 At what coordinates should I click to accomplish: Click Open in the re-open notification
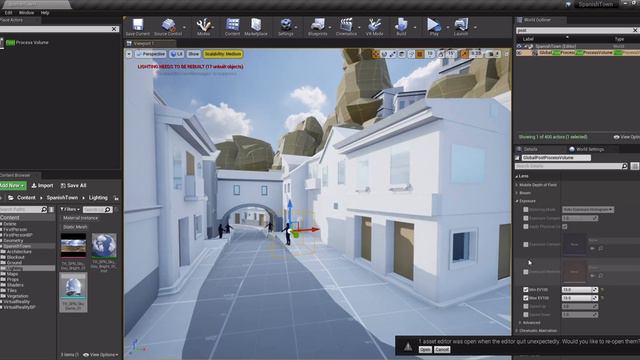(x=425, y=350)
